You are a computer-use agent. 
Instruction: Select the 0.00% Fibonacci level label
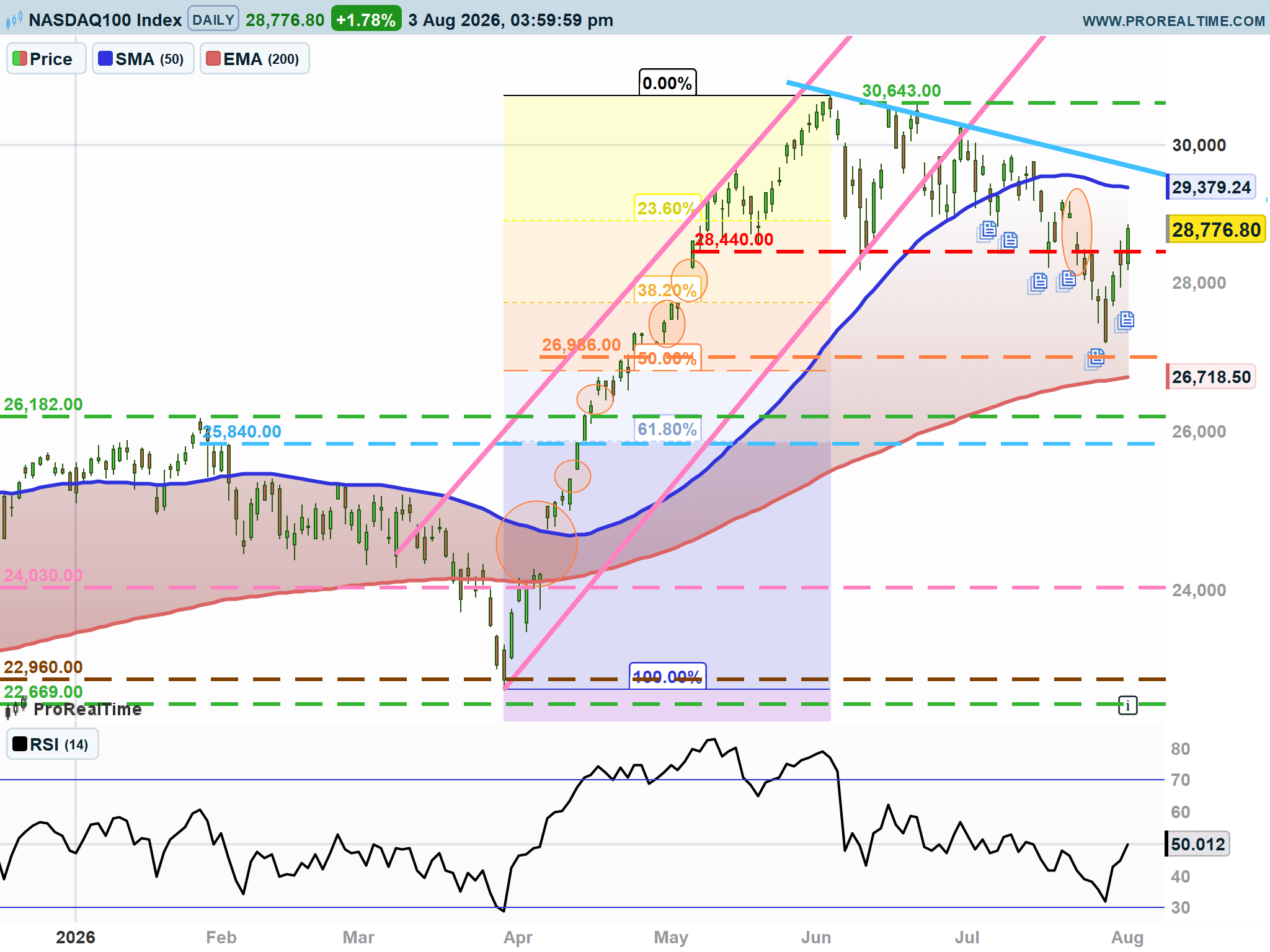667,83
